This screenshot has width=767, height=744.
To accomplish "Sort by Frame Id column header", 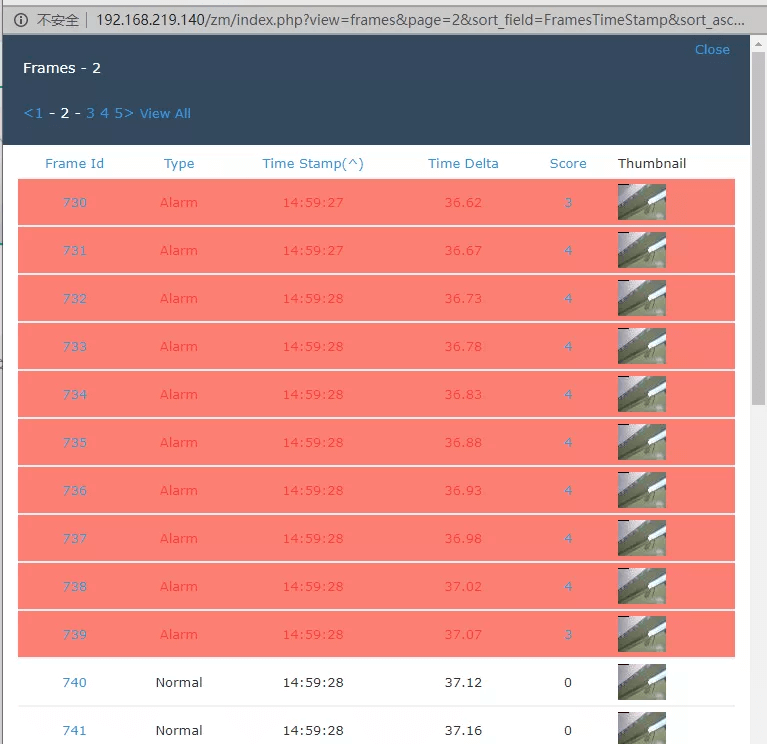I will (74, 163).
